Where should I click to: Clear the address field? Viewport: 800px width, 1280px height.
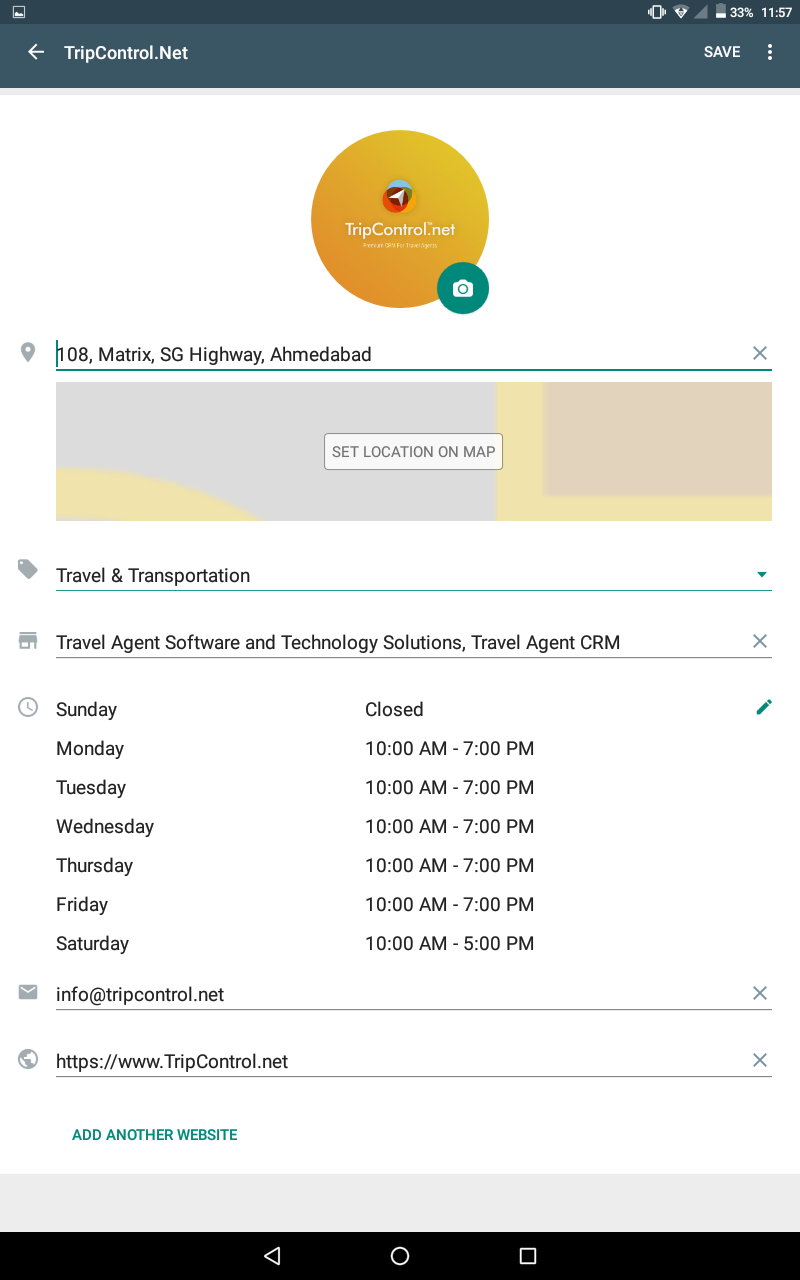pyautogui.click(x=760, y=353)
